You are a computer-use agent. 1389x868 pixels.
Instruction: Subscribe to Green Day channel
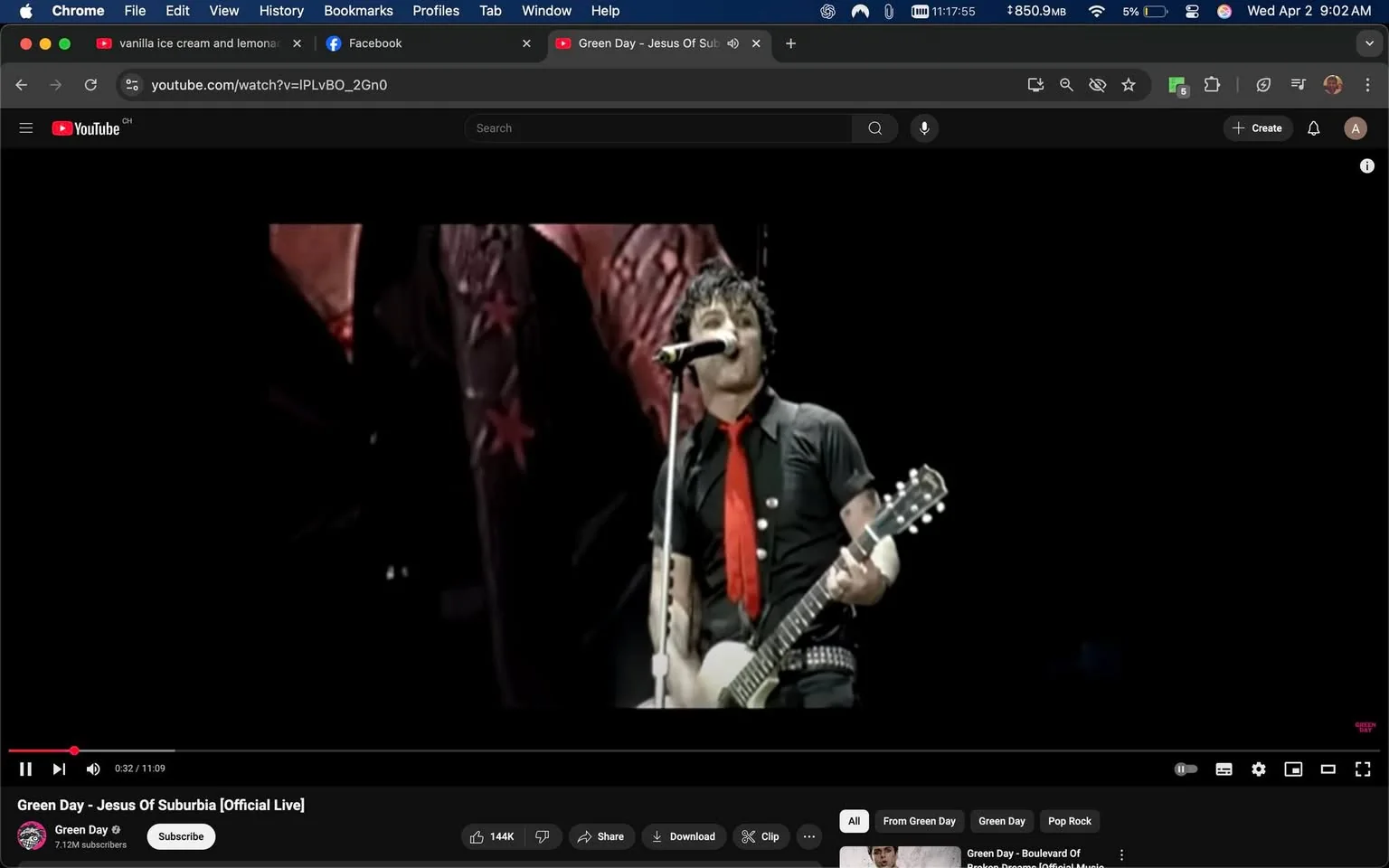click(181, 836)
